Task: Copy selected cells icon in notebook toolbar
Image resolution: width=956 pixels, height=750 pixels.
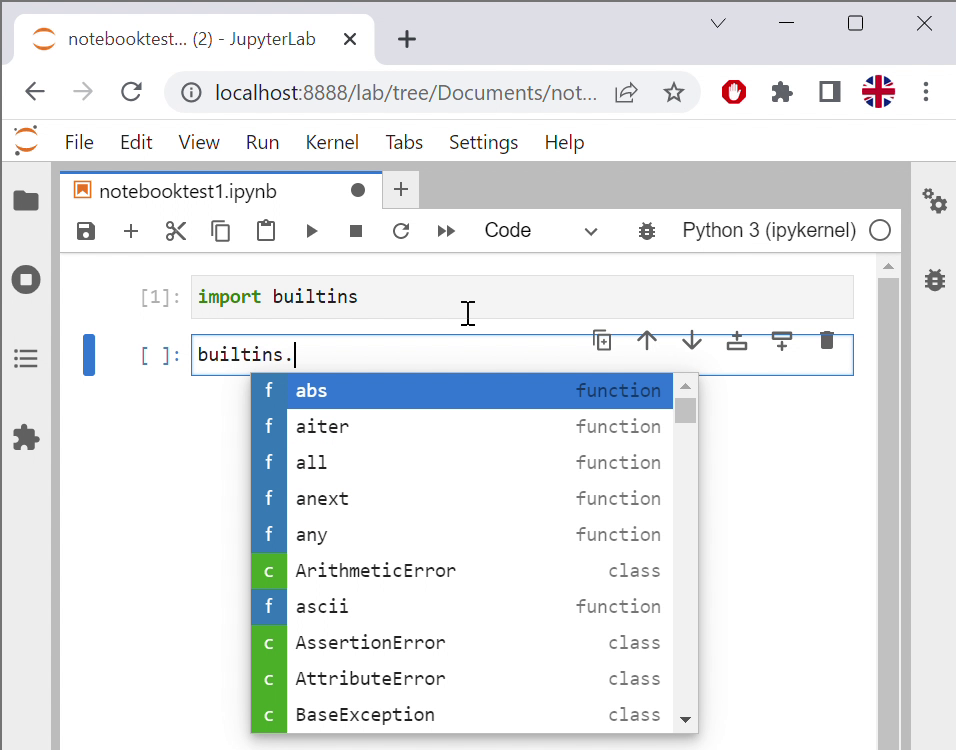Action: [221, 231]
